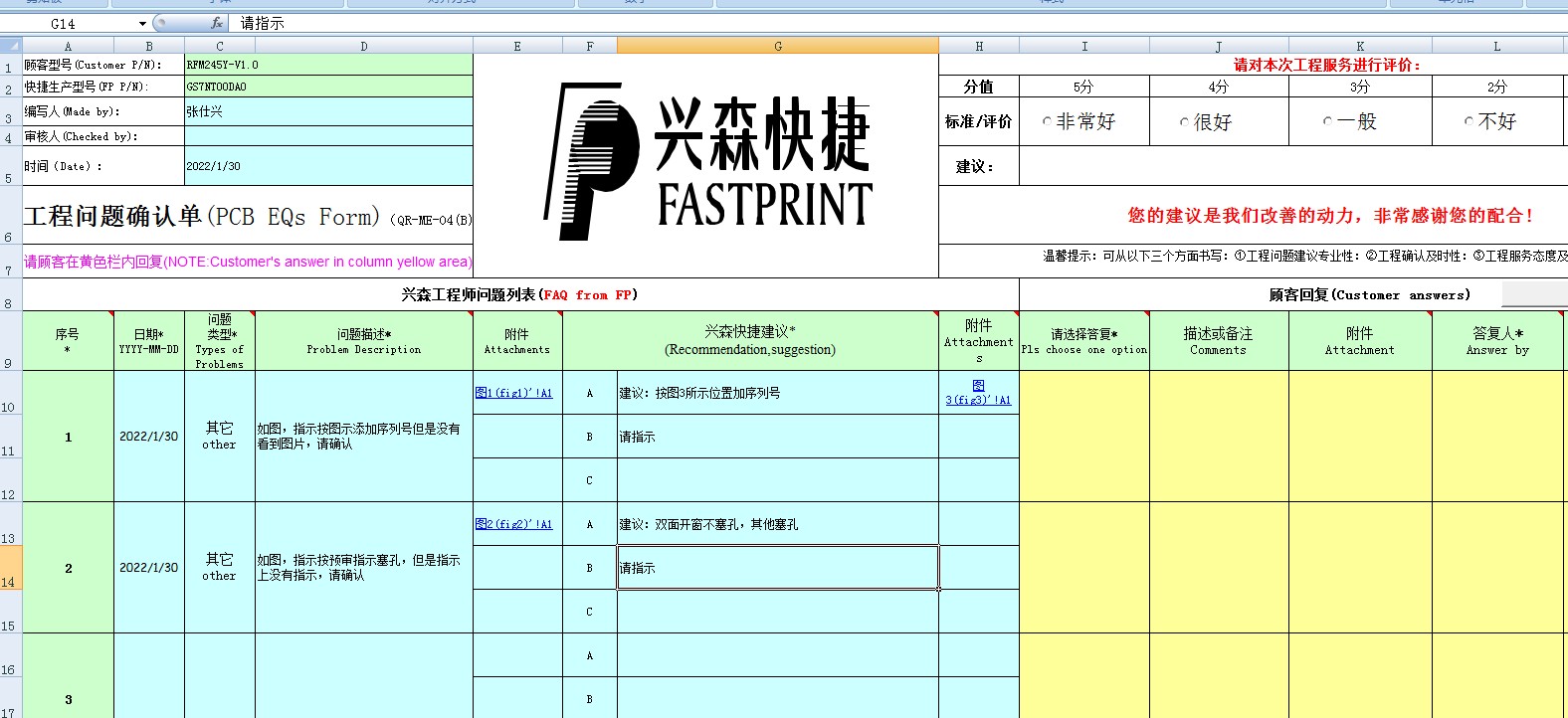The height and width of the screenshot is (718, 1568).
Task: Select the 一般 3-point radio button
Action: (1327, 121)
